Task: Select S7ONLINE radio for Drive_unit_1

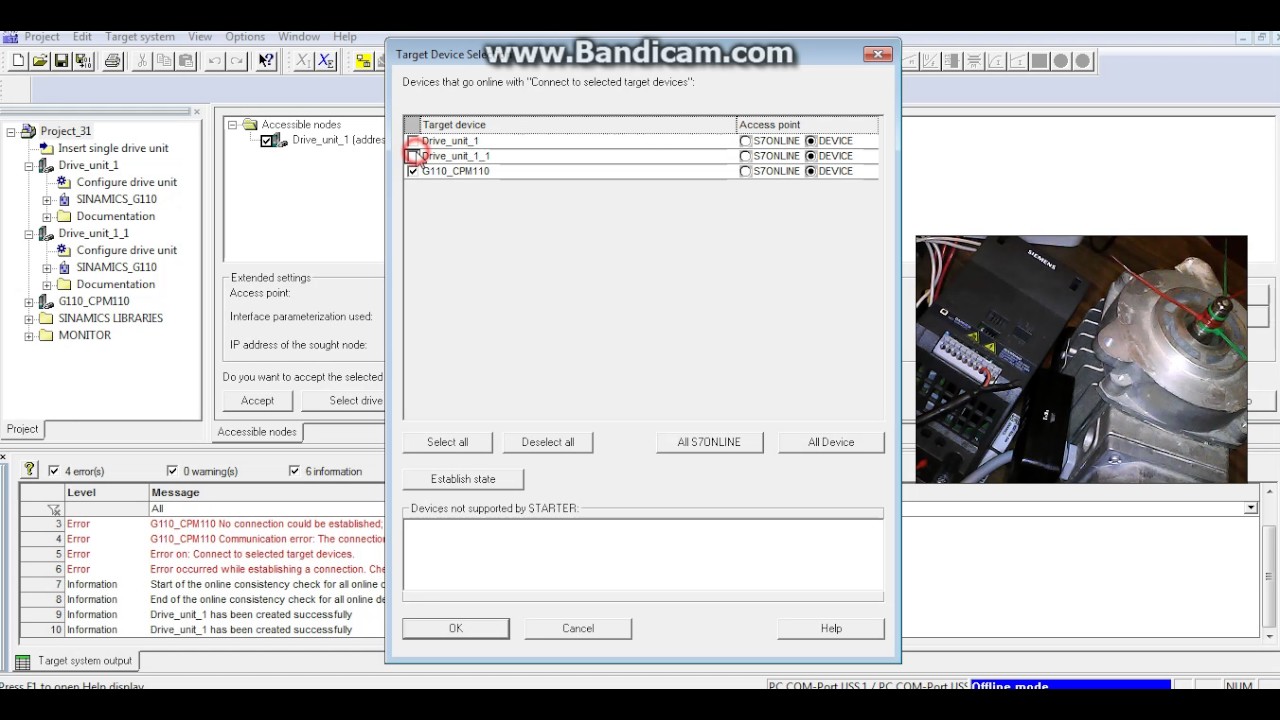Action: (x=745, y=141)
